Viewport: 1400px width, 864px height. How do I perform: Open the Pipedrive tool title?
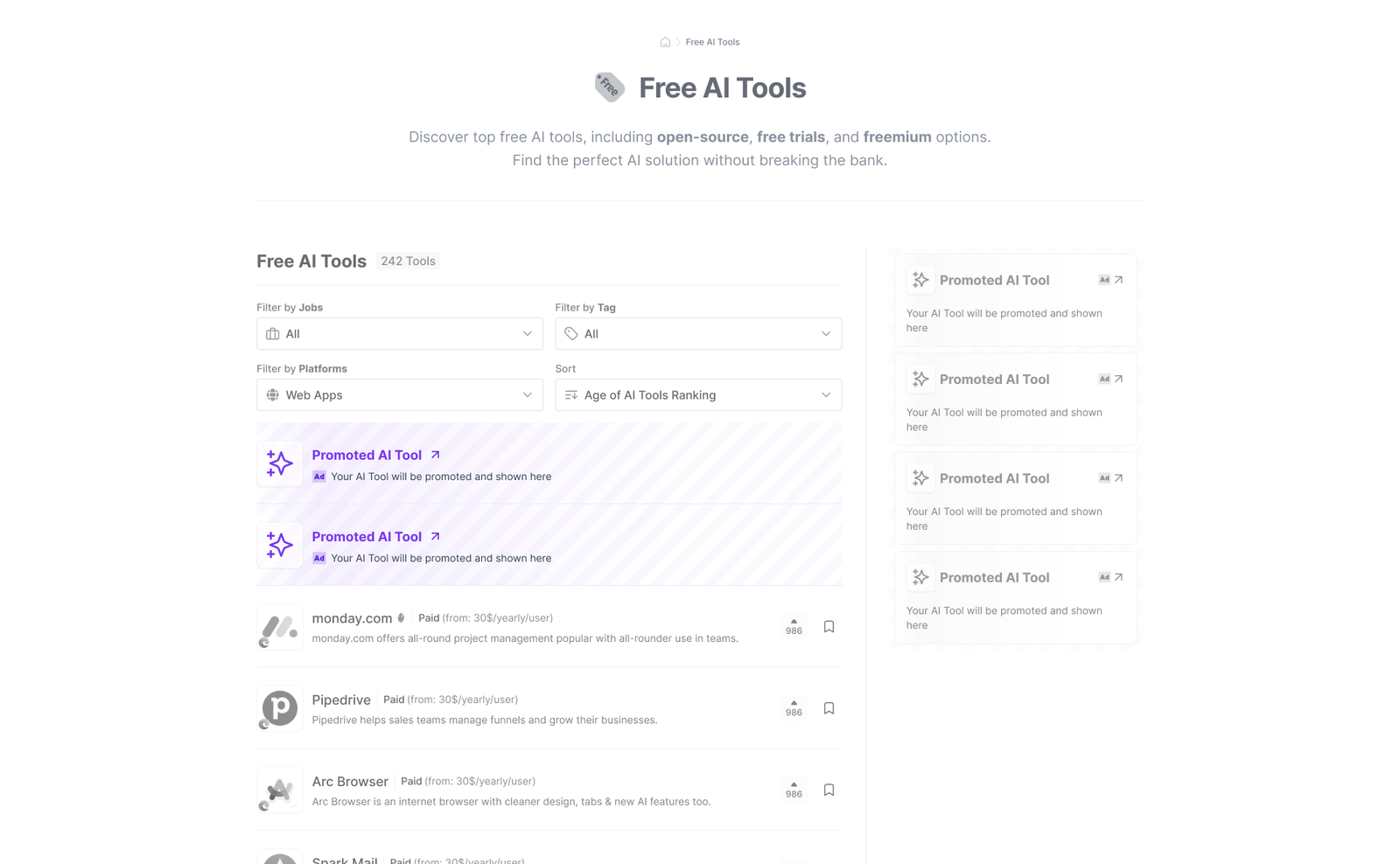tap(341, 700)
